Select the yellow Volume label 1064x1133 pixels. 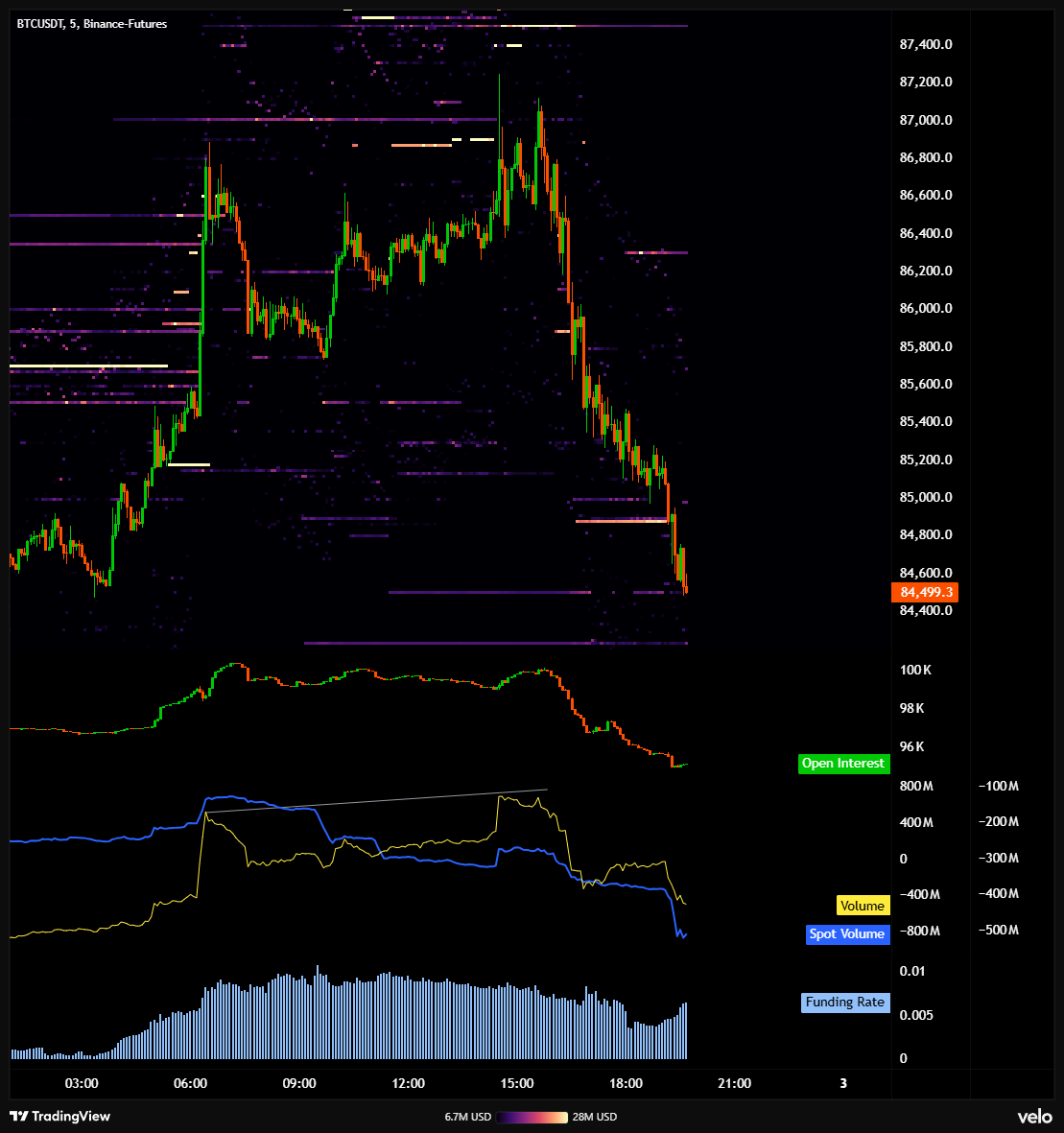coord(863,906)
